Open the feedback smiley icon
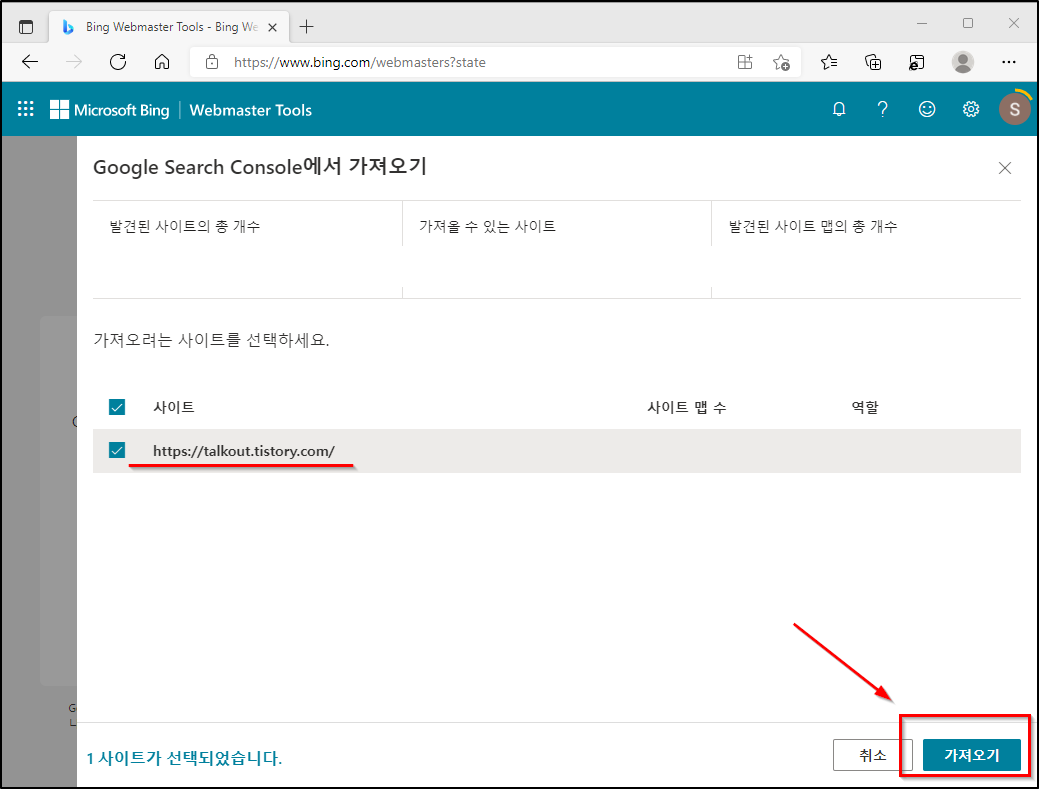This screenshot has width=1039, height=789. pos(927,109)
